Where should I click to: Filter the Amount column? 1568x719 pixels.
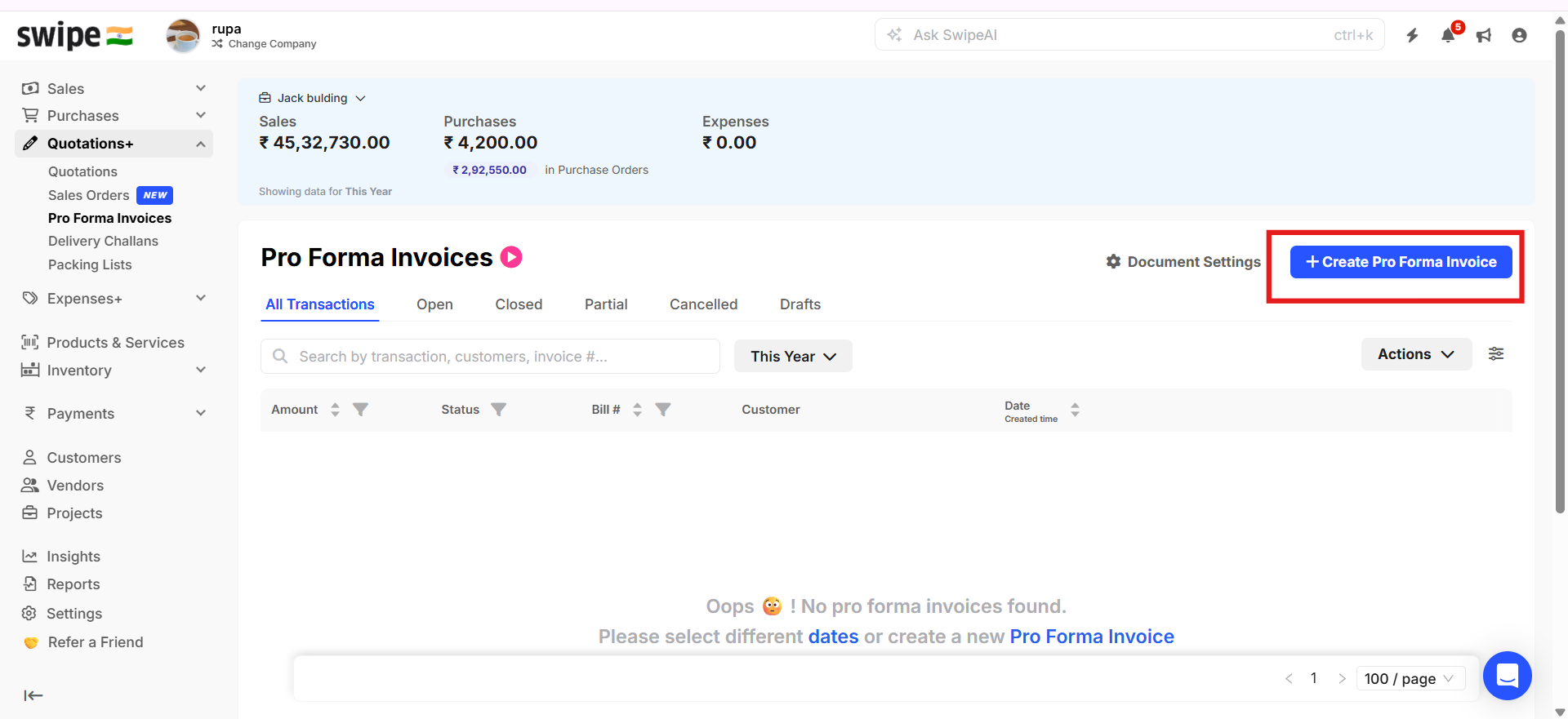(360, 410)
